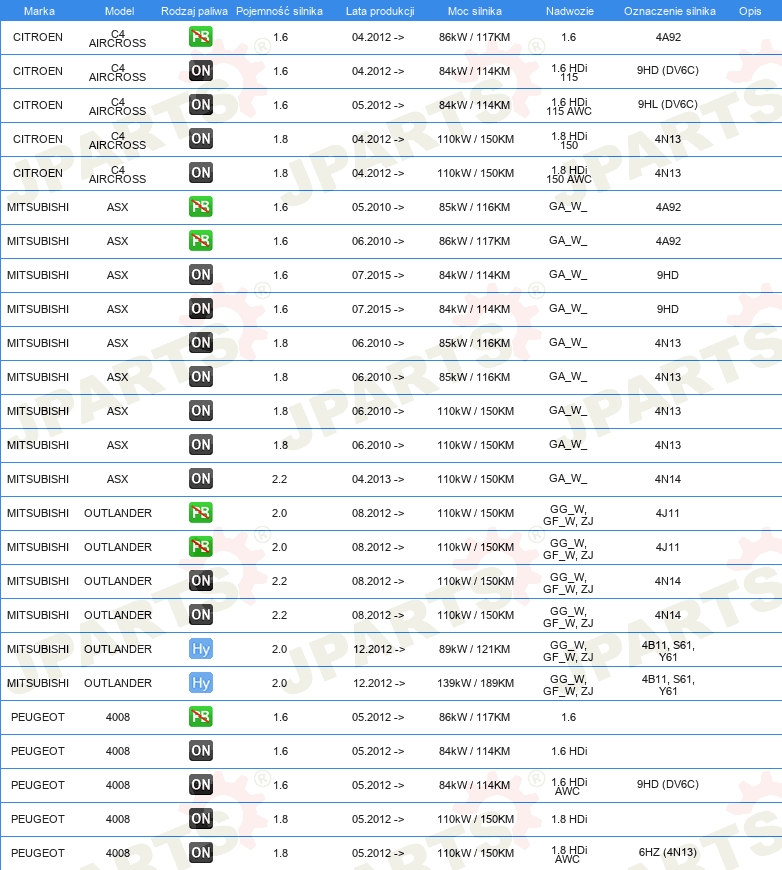Select the '89kW / 121KM' power cell
Image resolution: width=782 pixels, height=870 pixels.
(x=475, y=649)
